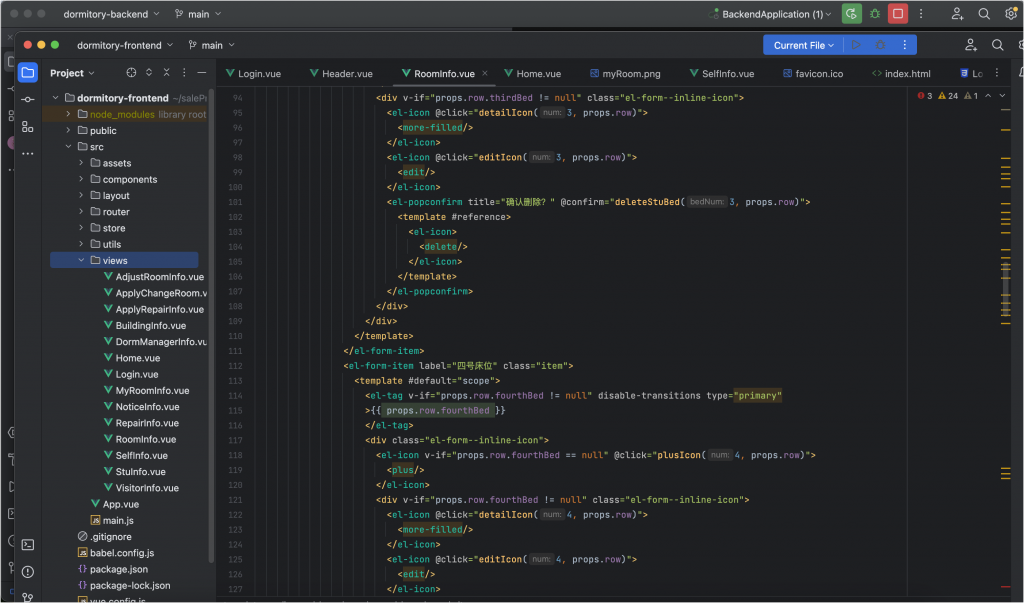The image size is (1024, 603).
Task: Collapse all in Project panel
Action: click(x=167, y=73)
